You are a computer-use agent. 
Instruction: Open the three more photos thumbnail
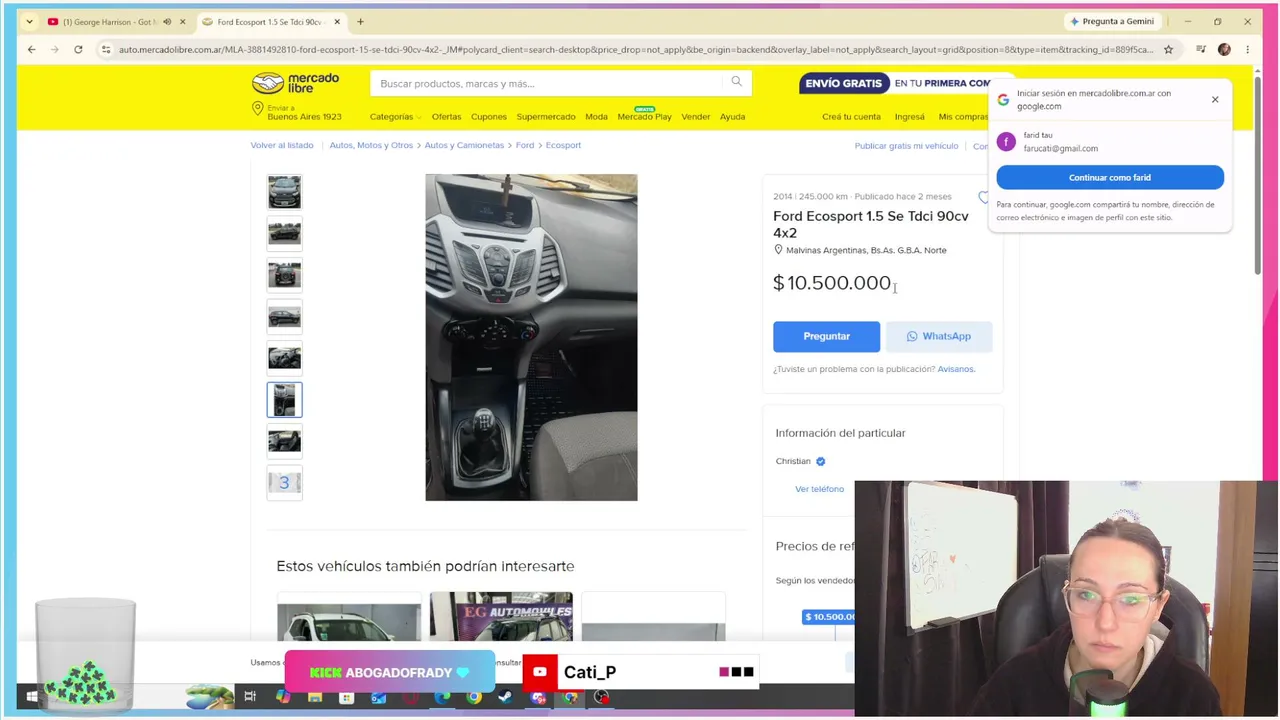(284, 483)
